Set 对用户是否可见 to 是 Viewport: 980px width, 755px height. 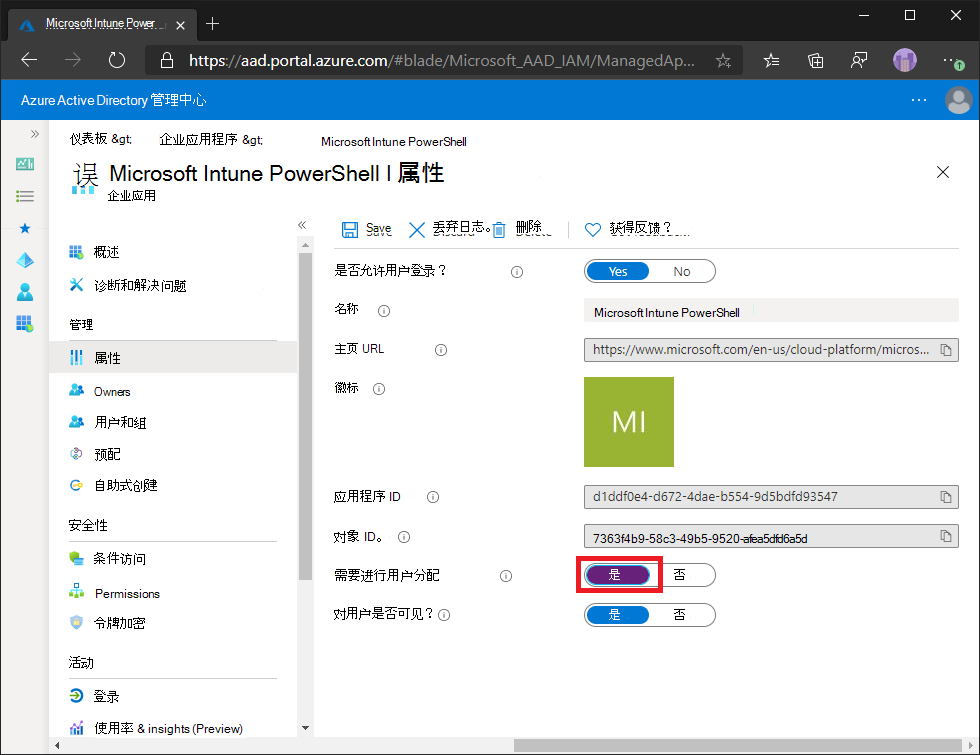click(x=618, y=615)
